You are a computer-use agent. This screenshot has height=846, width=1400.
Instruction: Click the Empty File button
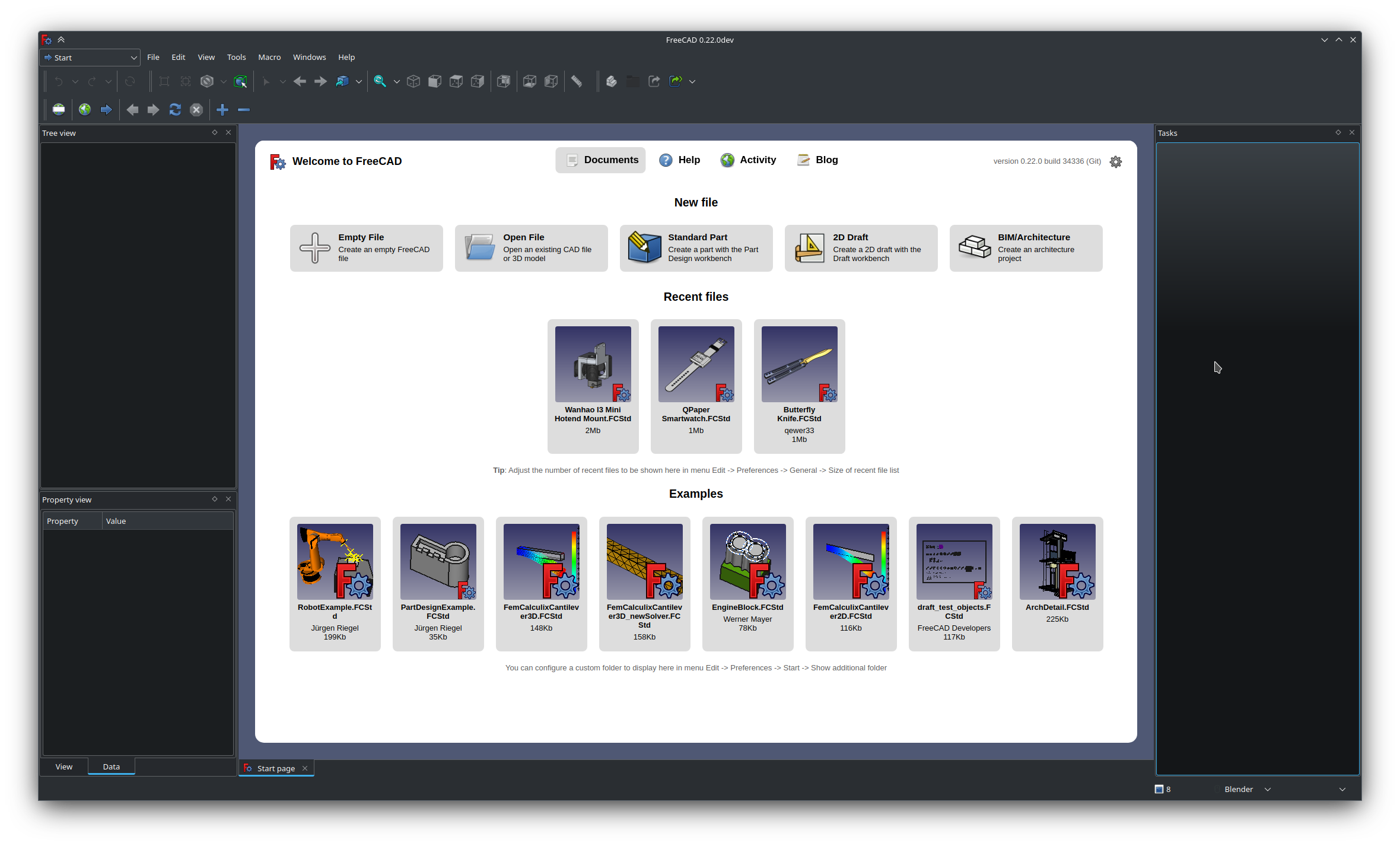[365, 247]
